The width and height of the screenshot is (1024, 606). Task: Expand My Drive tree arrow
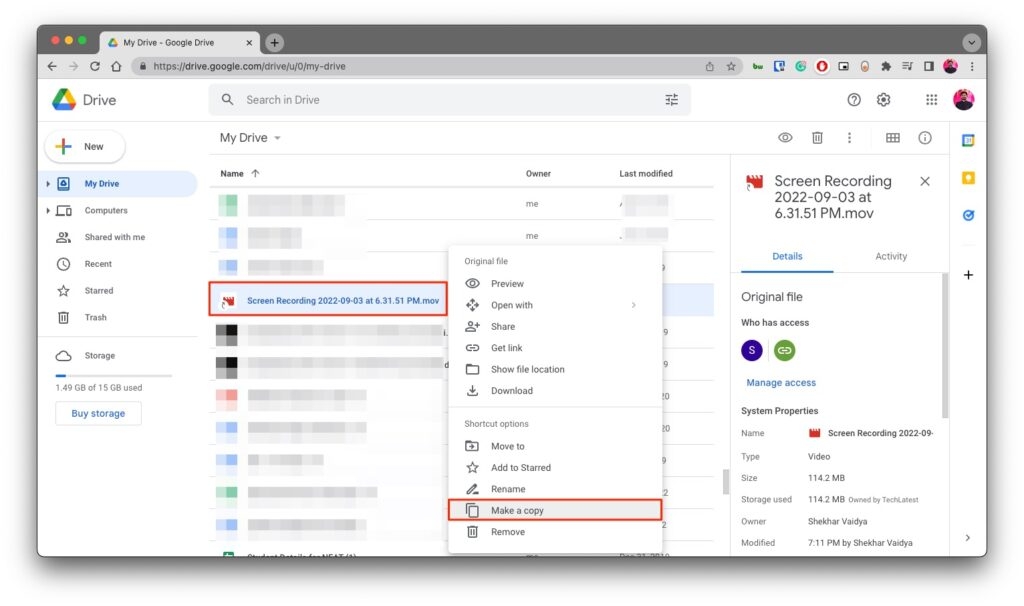(48, 184)
